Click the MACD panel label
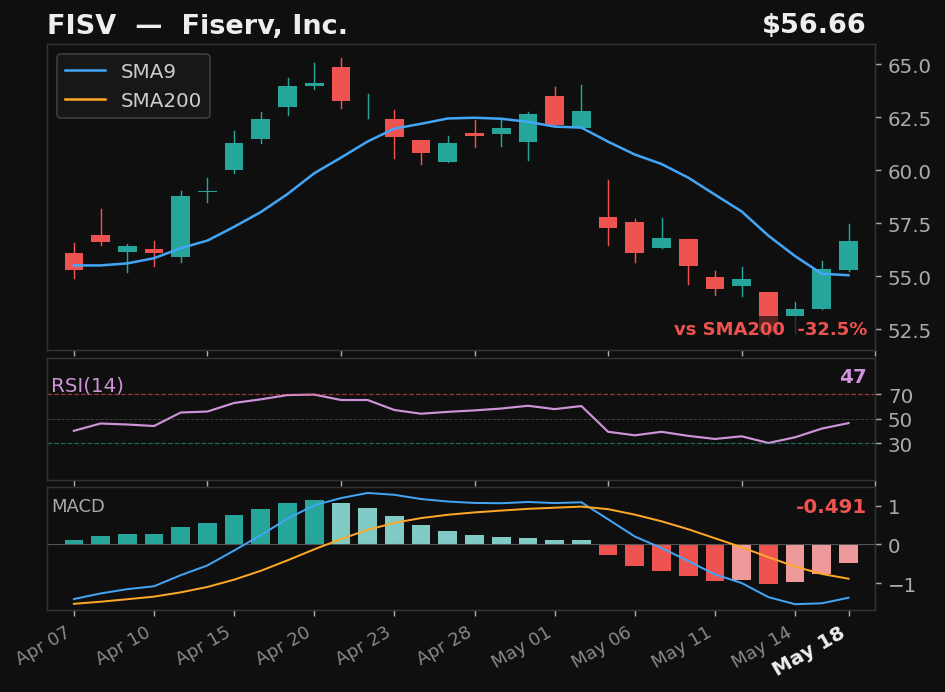945x692 pixels. click(x=78, y=506)
